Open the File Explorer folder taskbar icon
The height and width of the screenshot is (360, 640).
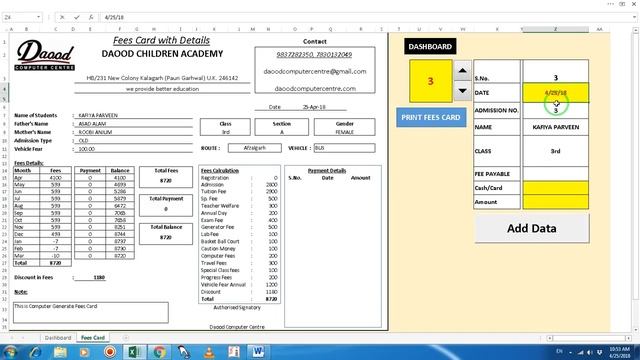60,352
